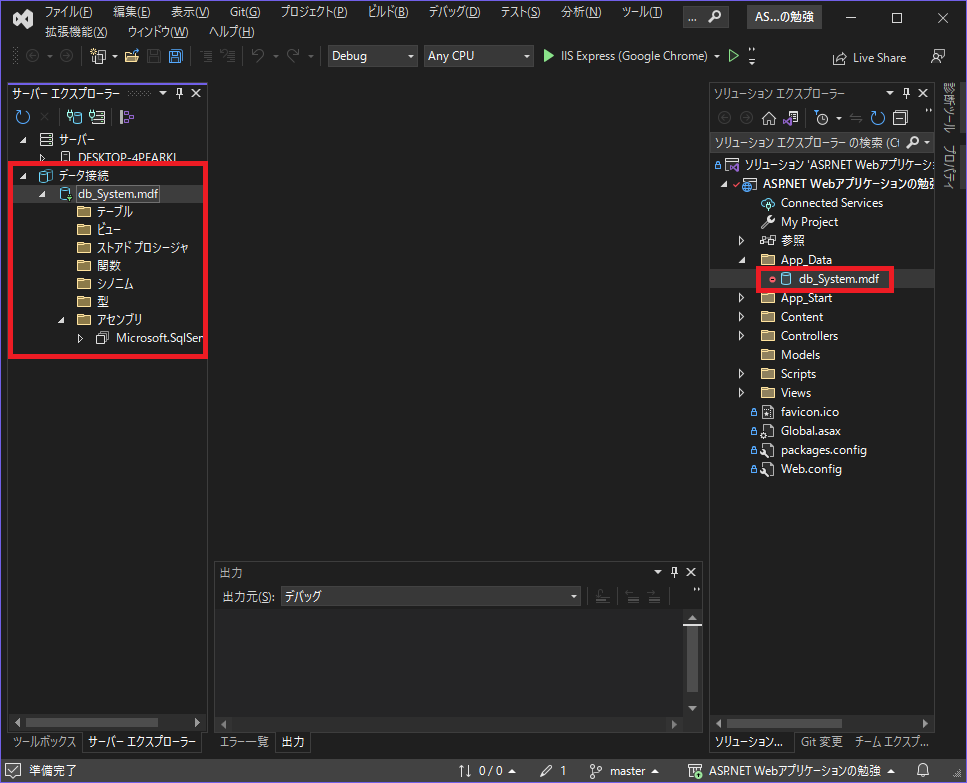Open the Any CPU platform dropdown
This screenshot has height=783, width=967.
pyautogui.click(x=479, y=56)
